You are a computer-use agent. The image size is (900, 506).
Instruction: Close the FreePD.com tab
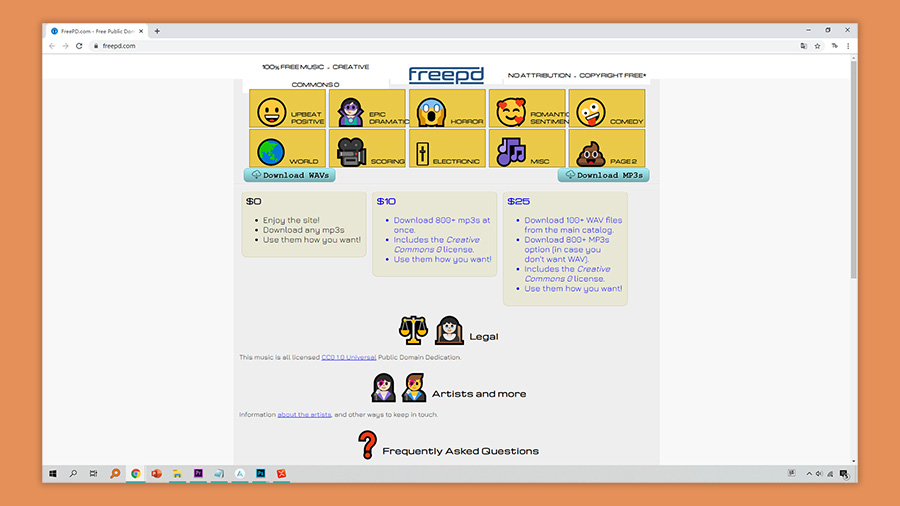pyautogui.click(x=141, y=31)
